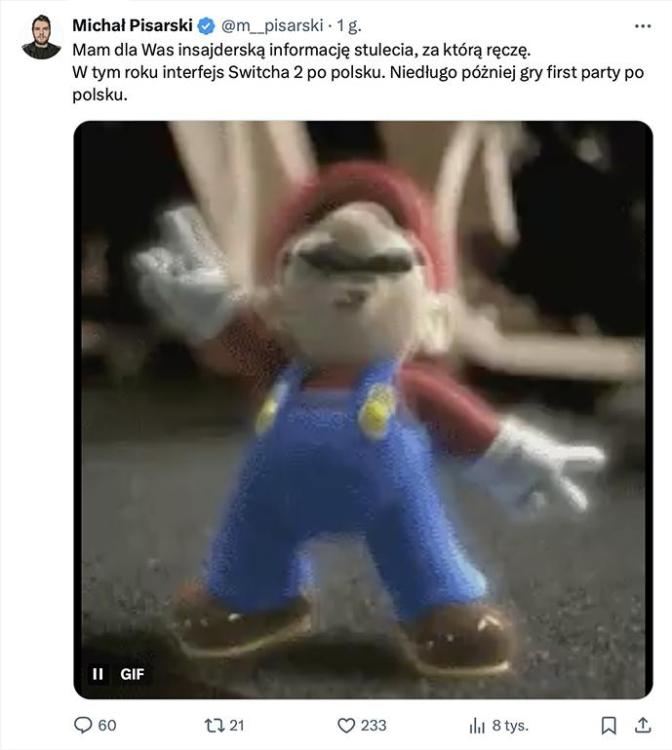672x750 pixels.
Task: Click the reply speech bubble icon
Action: (x=83, y=725)
